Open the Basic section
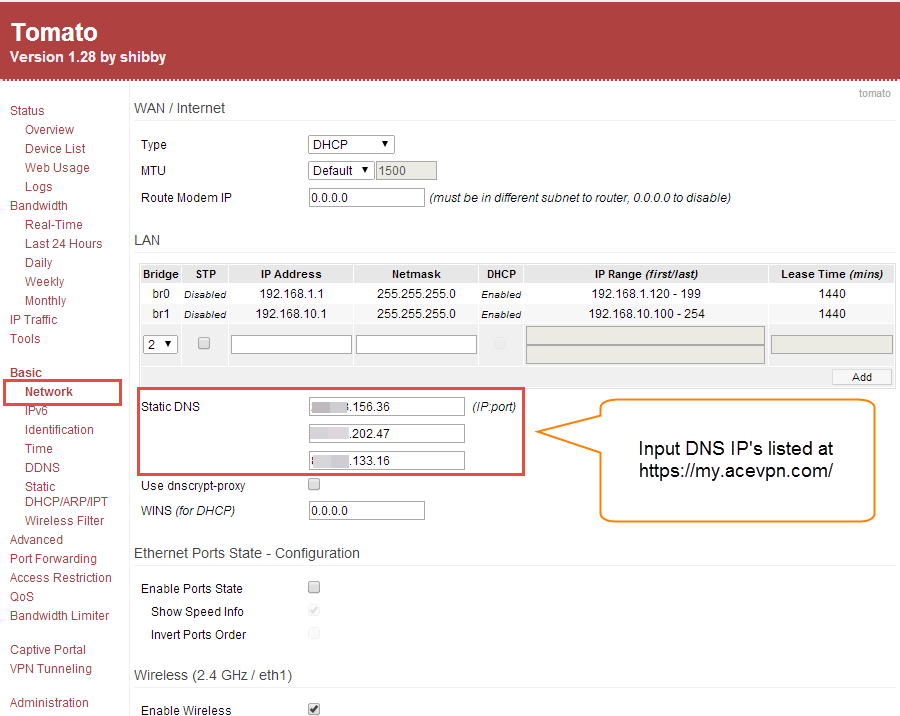This screenshot has height=716, width=900. pos(26,373)
